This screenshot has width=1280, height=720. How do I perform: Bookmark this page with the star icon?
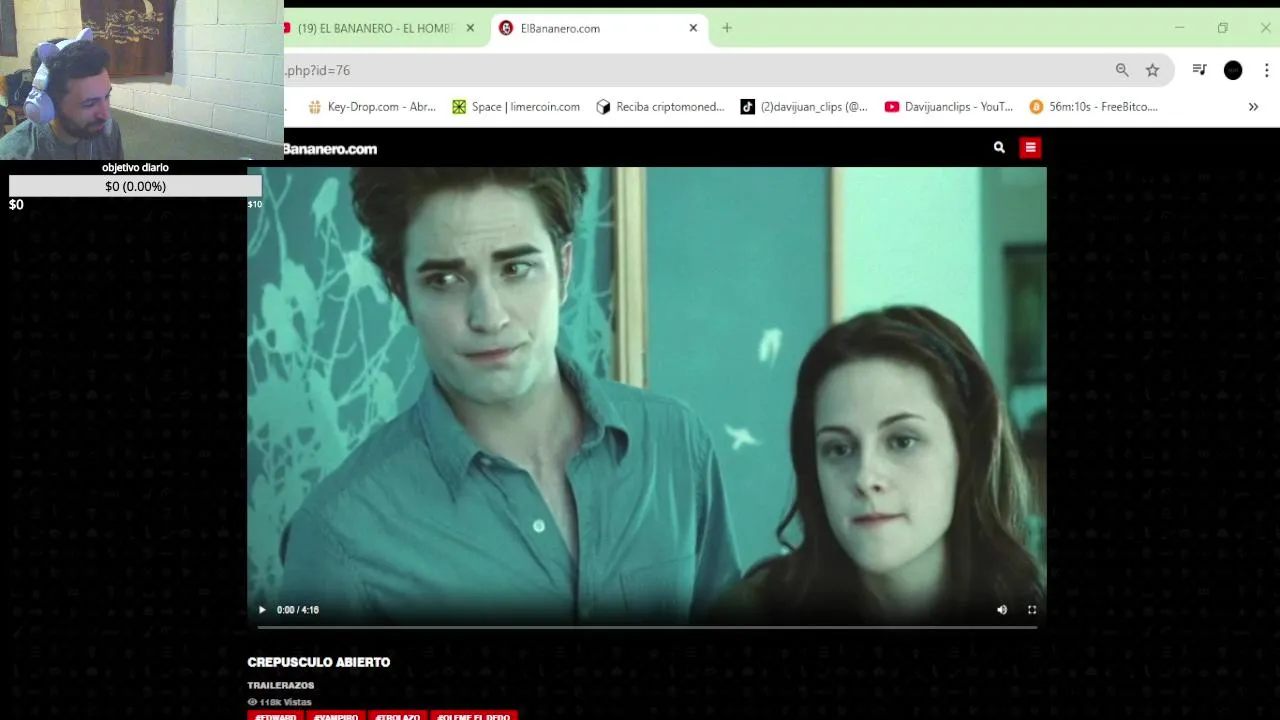(1152, 70)
